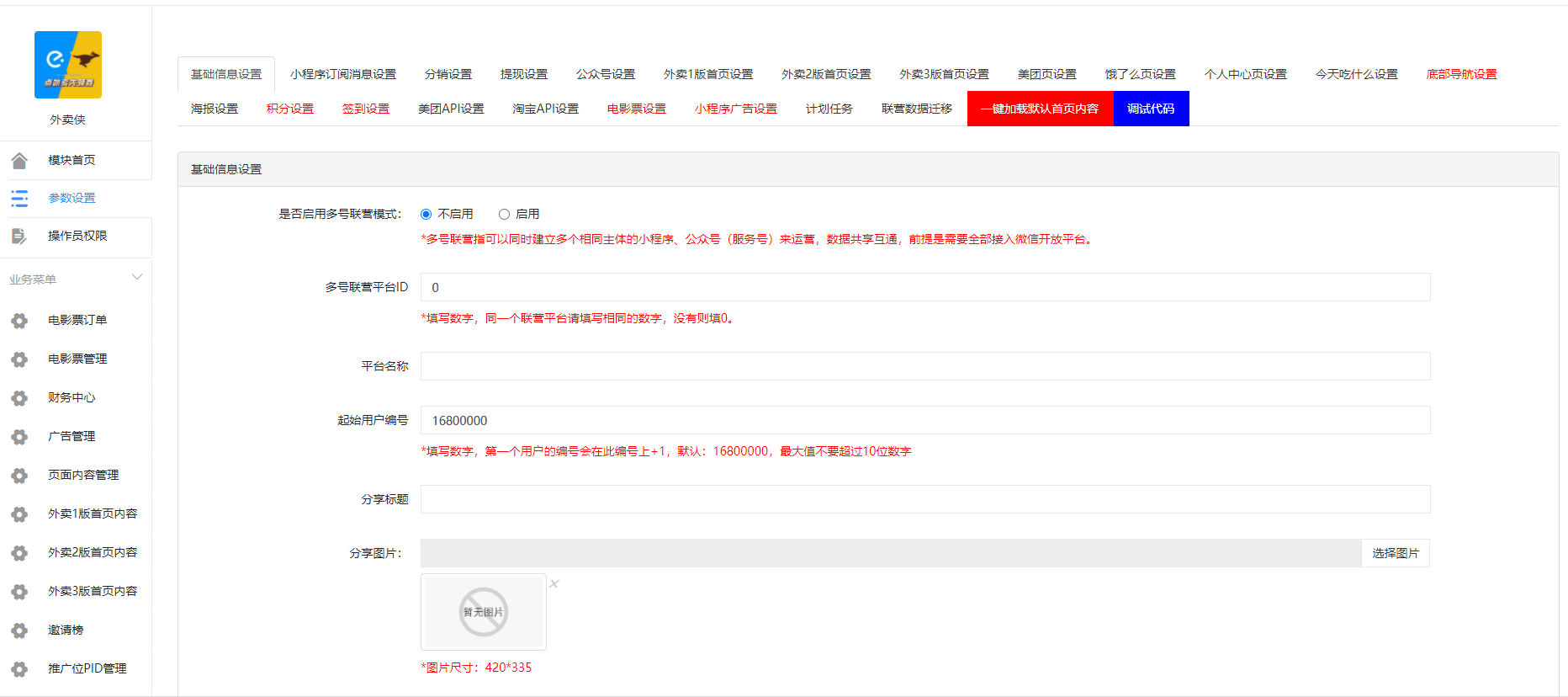Click the gear icon beside 财务中心
Viewport: 1568px width, 697px height.
click(19, 398)
